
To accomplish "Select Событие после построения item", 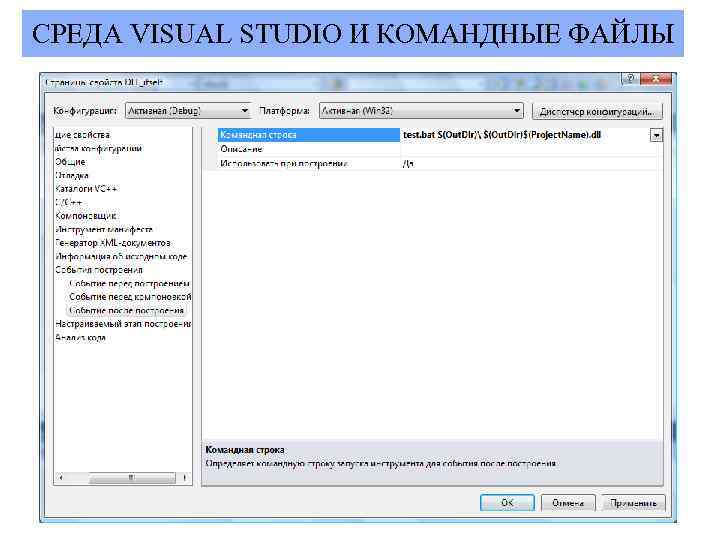I will click(x=127, y=311).
